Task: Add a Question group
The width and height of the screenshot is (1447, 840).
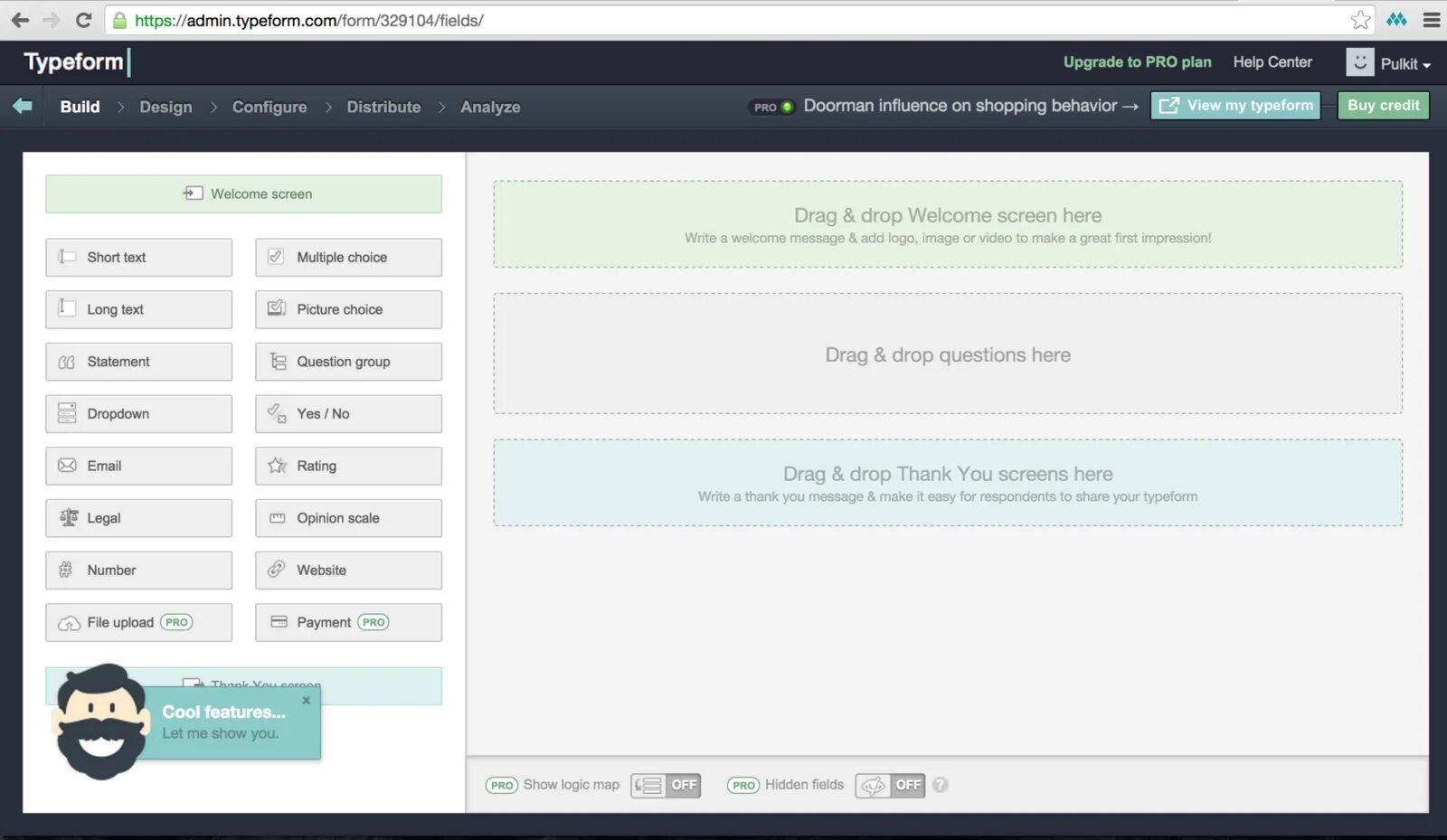Action: pyautogui.click(x=348, y=362)
